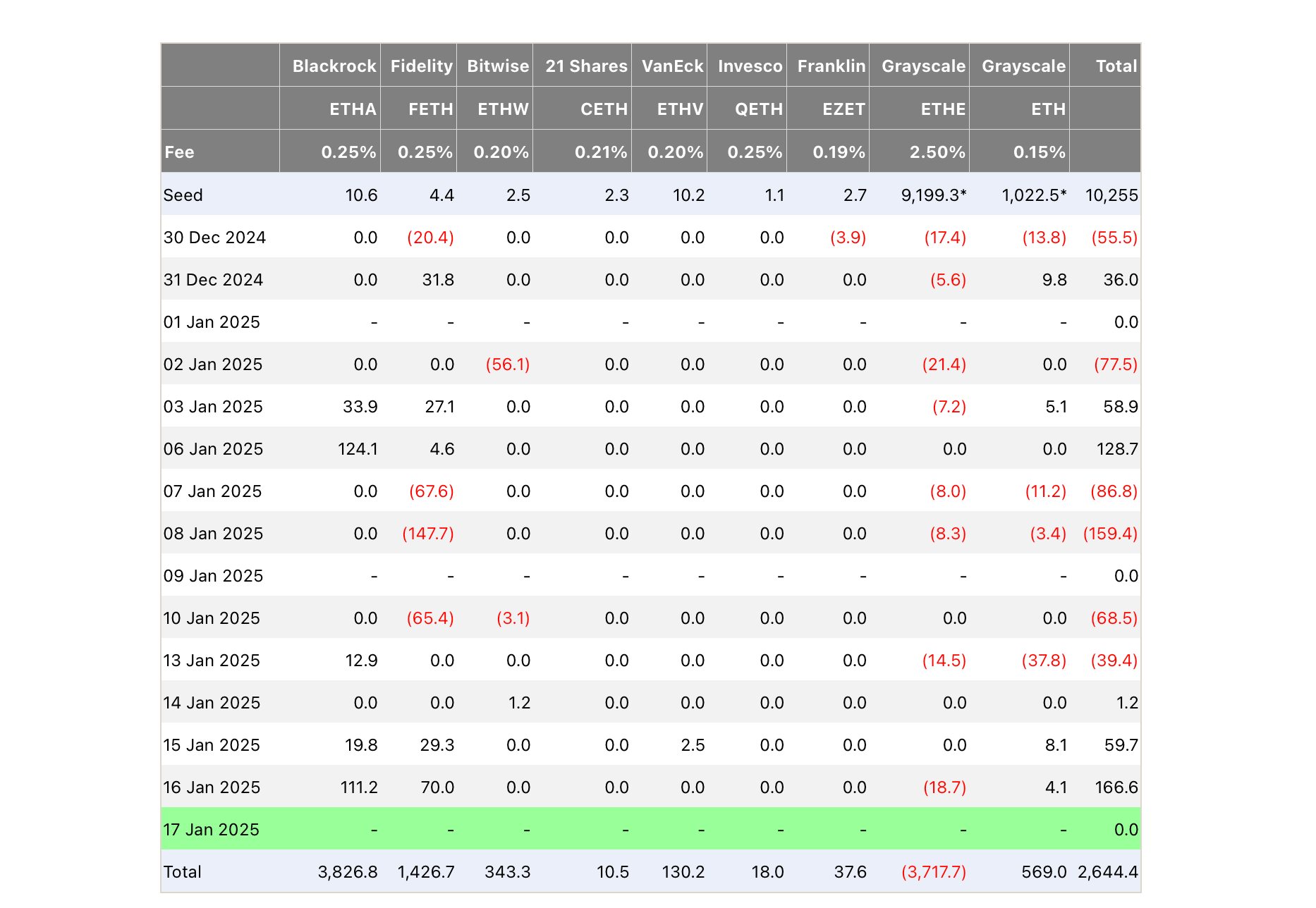Select the 10,255 seed total
The image size is (1316, 908).
tap(1111, 195)
